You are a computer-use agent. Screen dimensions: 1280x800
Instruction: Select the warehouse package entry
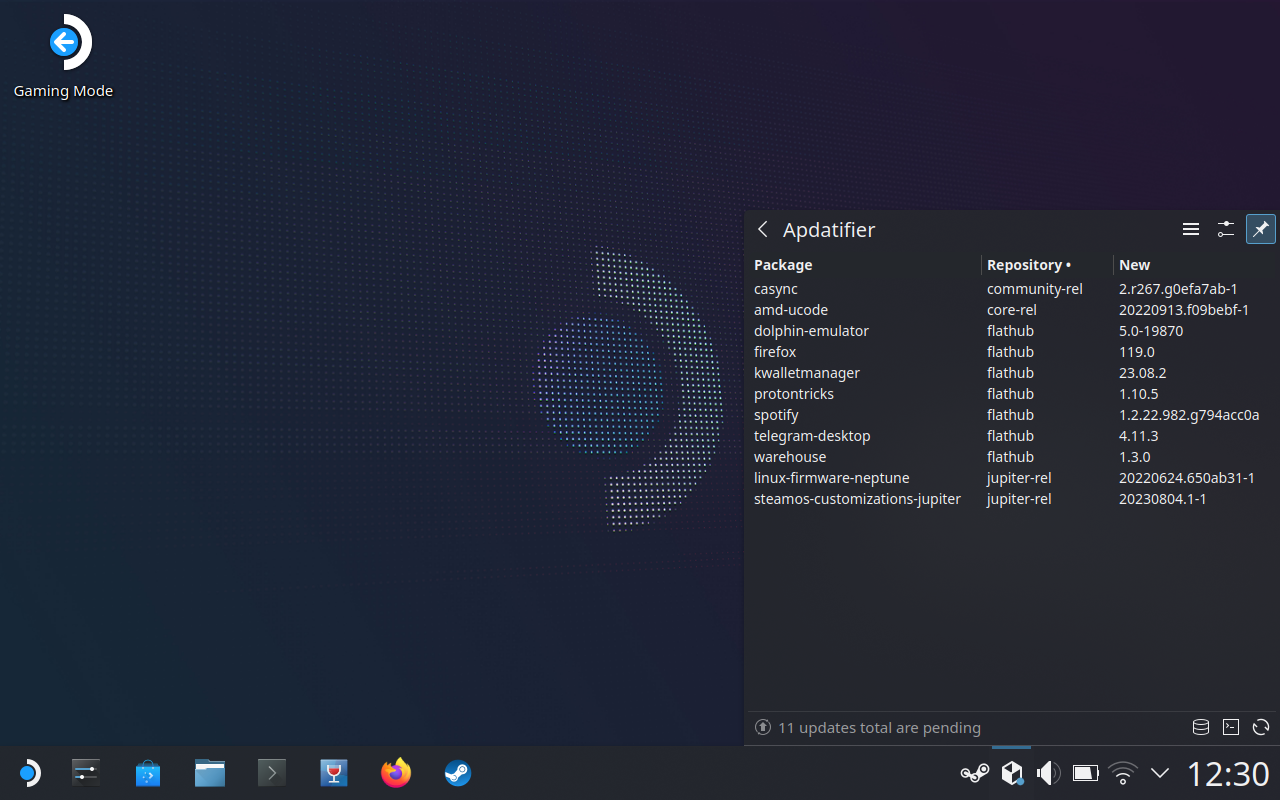(1012, 457)
